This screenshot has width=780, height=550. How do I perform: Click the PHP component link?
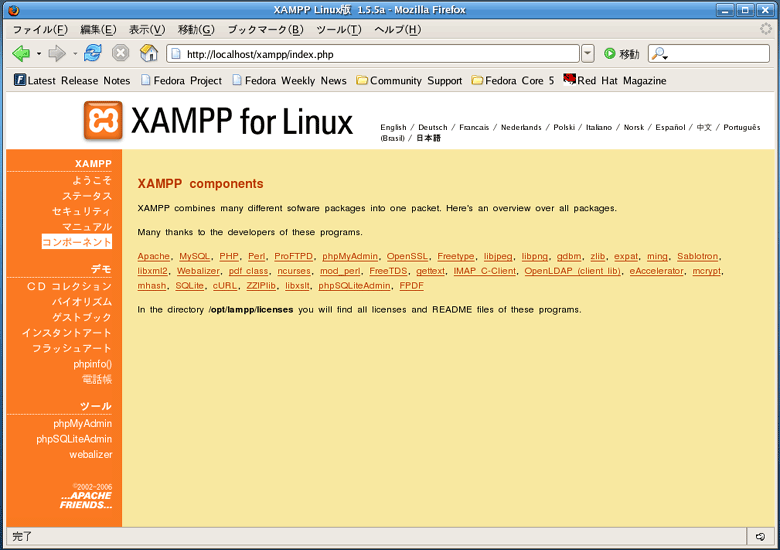tap(229, 256)
